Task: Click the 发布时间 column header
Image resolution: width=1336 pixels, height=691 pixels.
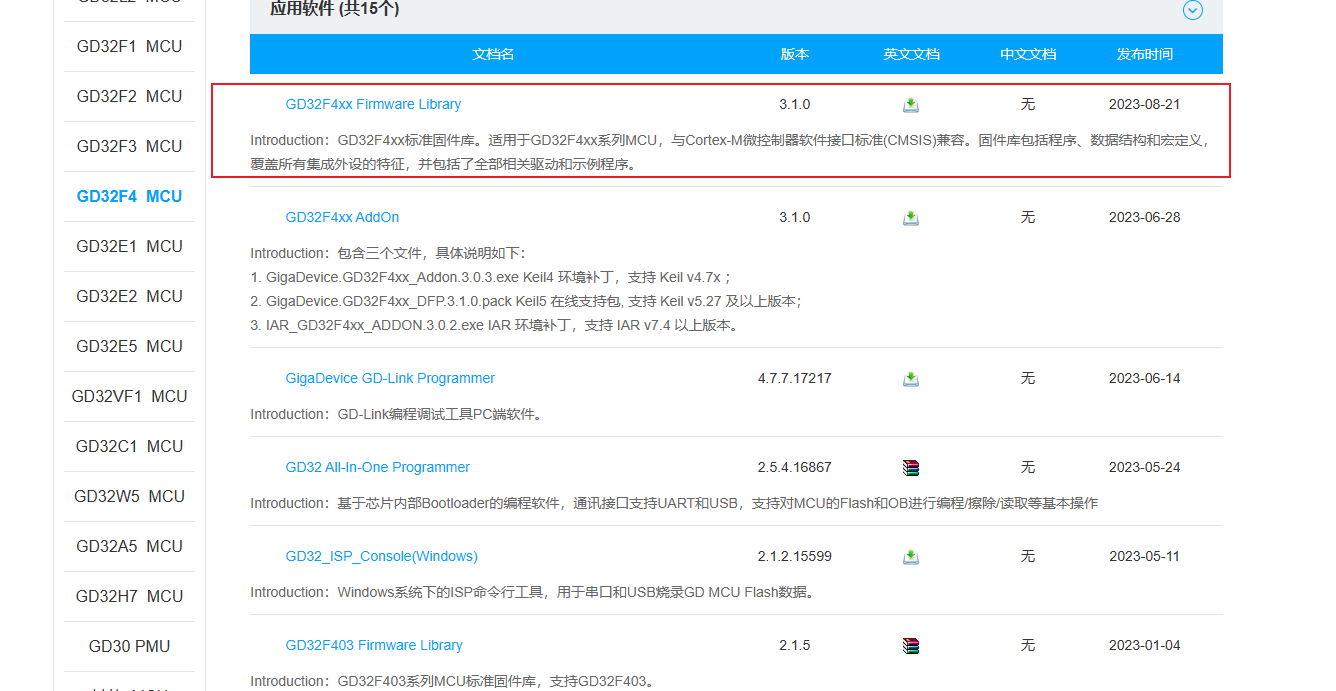Action: 1145,54
